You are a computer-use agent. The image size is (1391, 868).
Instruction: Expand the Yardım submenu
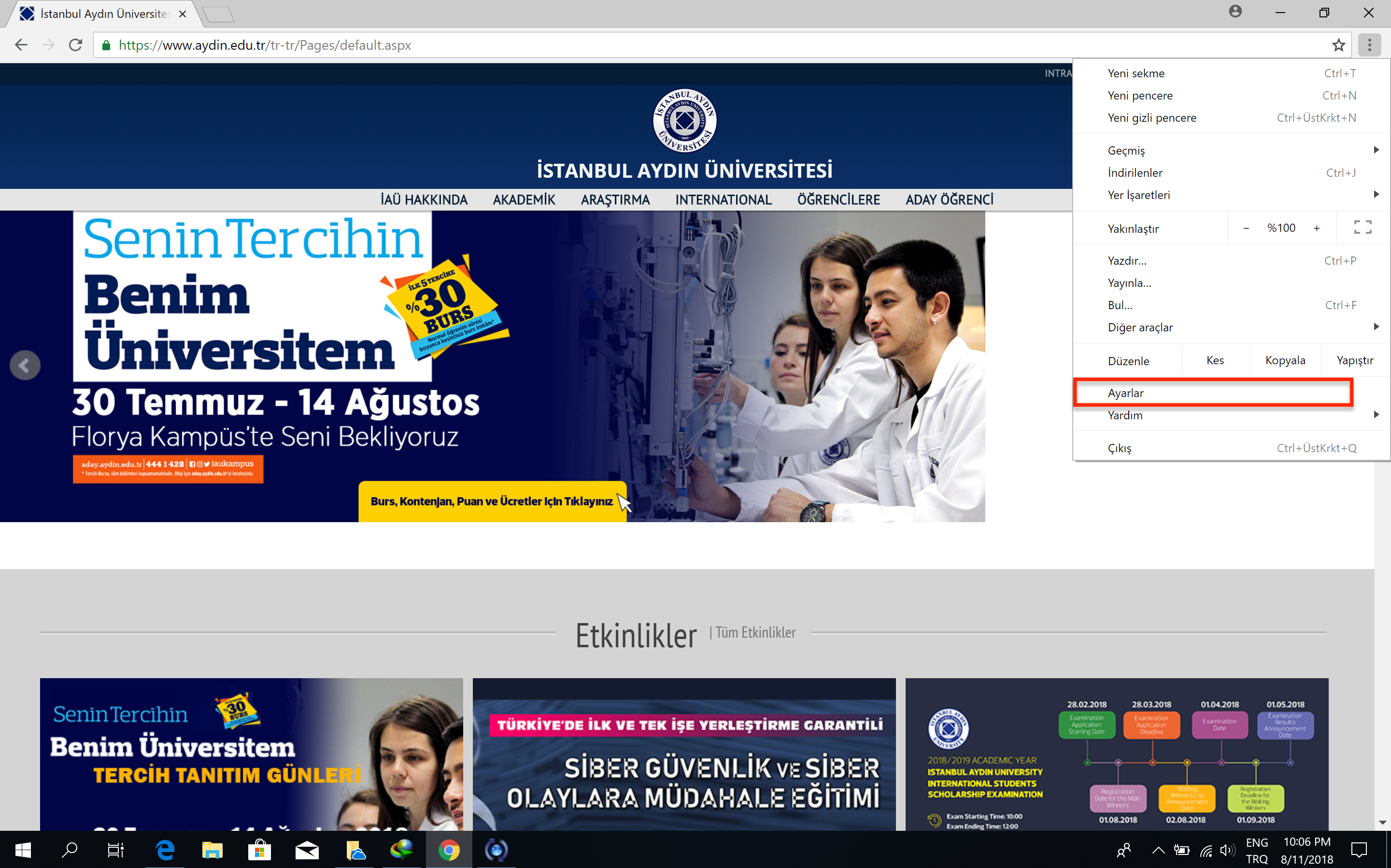tap(1231, 415)
